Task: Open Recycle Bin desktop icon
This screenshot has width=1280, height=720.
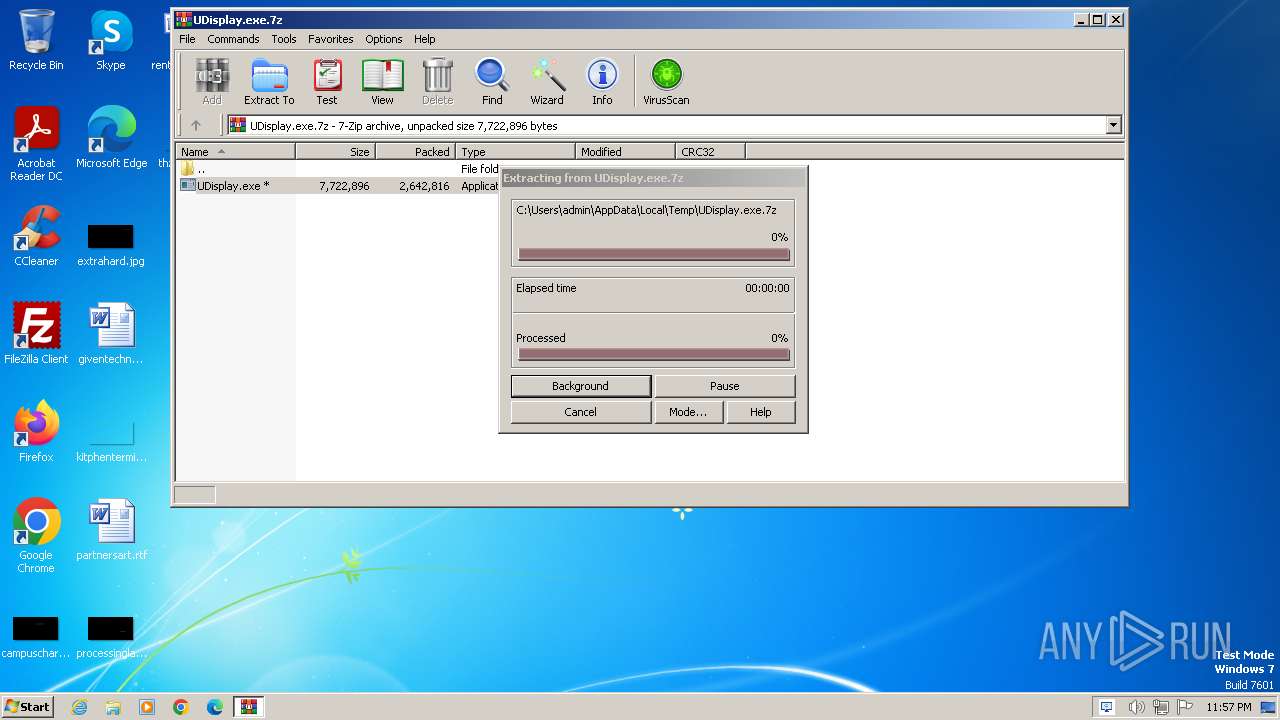Action: [x=36, y=40]
